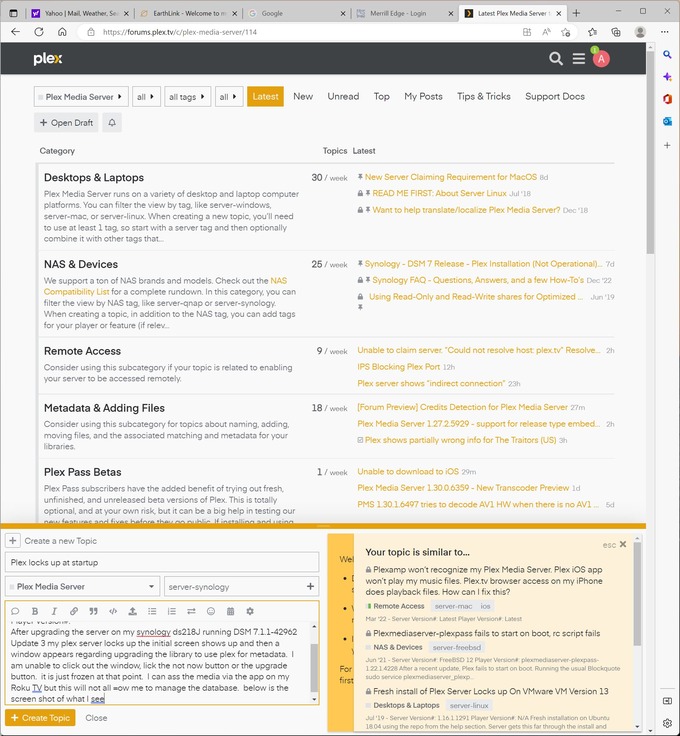The image size is (680, 736).
Task: Switch to the Top tab
Action: click(x=382, y=96)
